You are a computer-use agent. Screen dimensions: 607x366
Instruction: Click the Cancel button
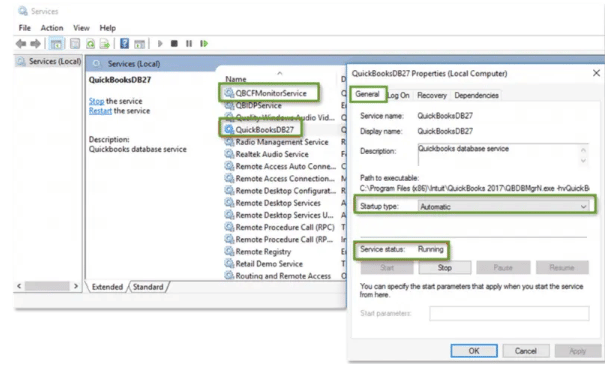(526, 351)
